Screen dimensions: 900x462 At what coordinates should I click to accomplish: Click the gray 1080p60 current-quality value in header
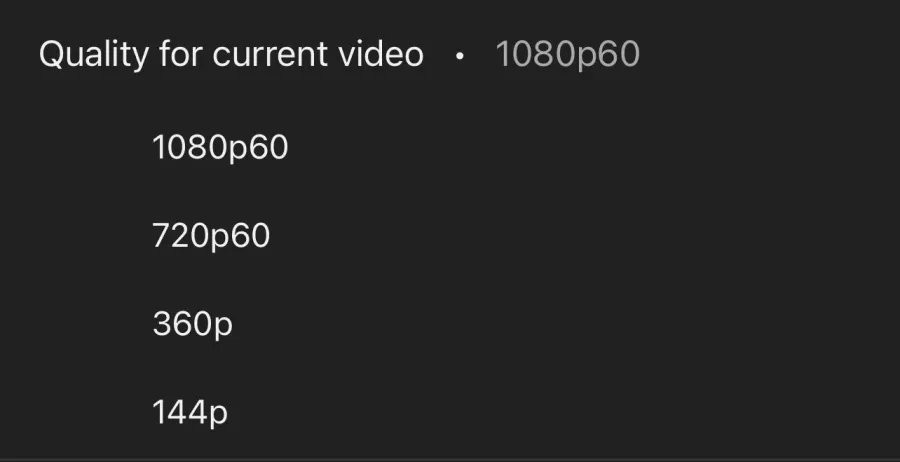[x=567, y=55]
